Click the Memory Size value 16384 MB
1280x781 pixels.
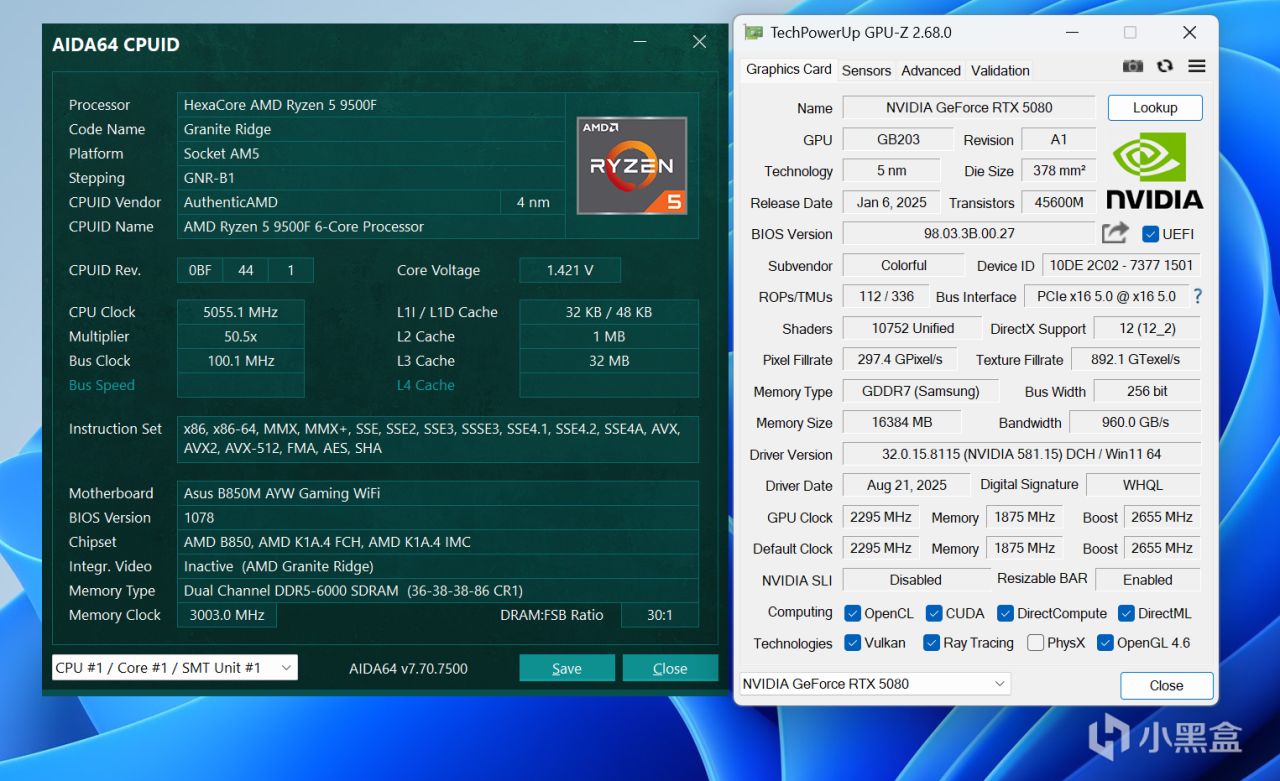[901, 422]
